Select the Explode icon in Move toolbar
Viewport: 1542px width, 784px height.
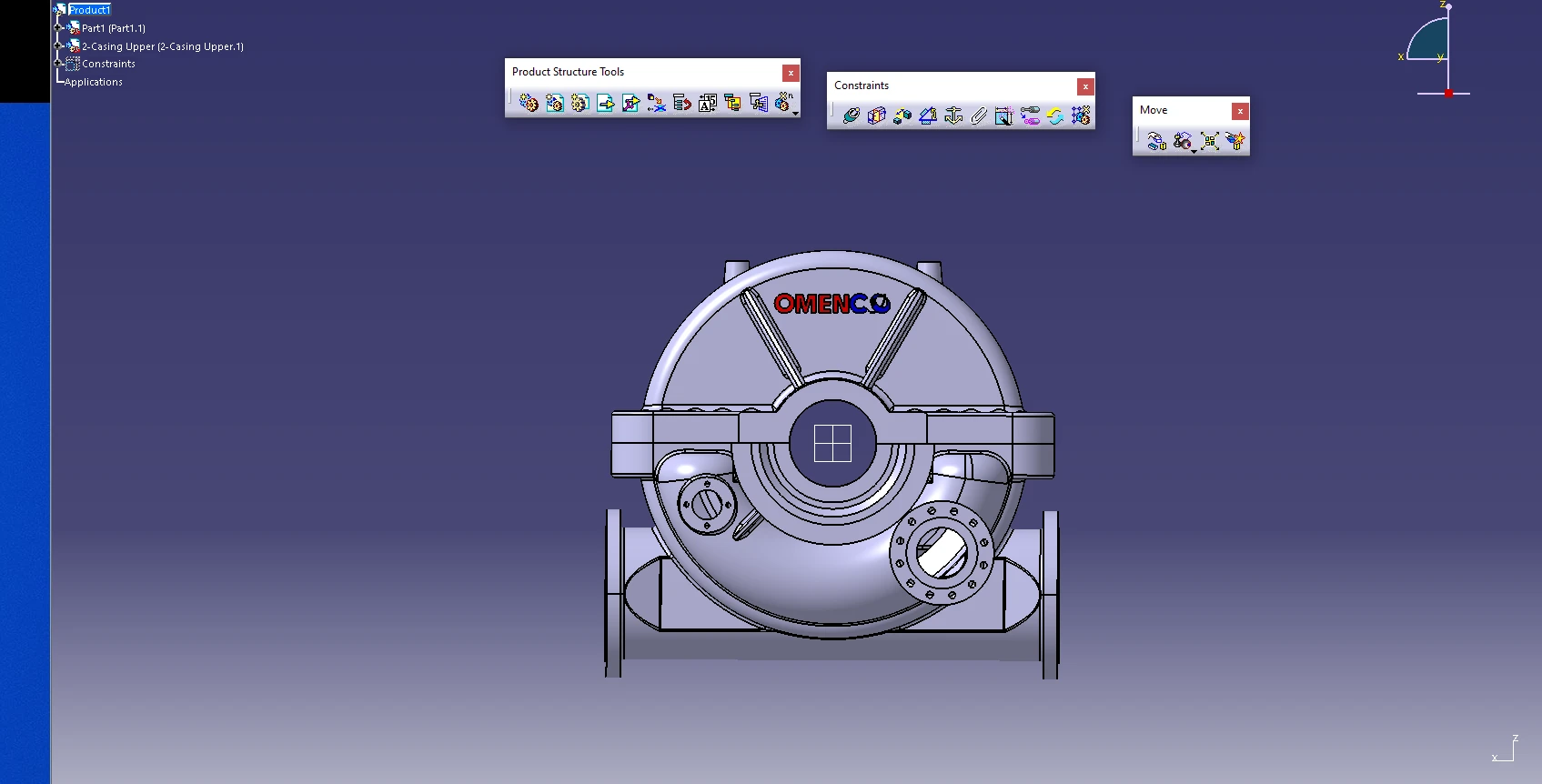pyautogui.click(x=1209, y=141)
